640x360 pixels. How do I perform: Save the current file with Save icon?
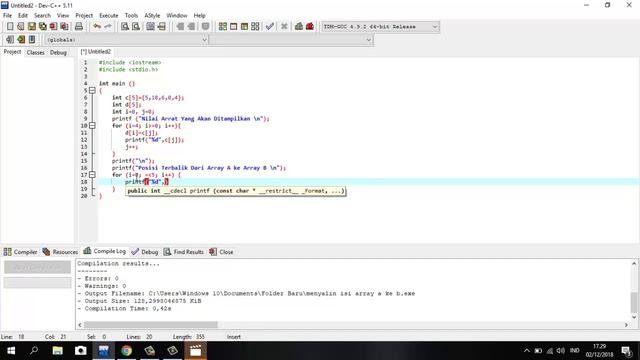pos(32,27)
